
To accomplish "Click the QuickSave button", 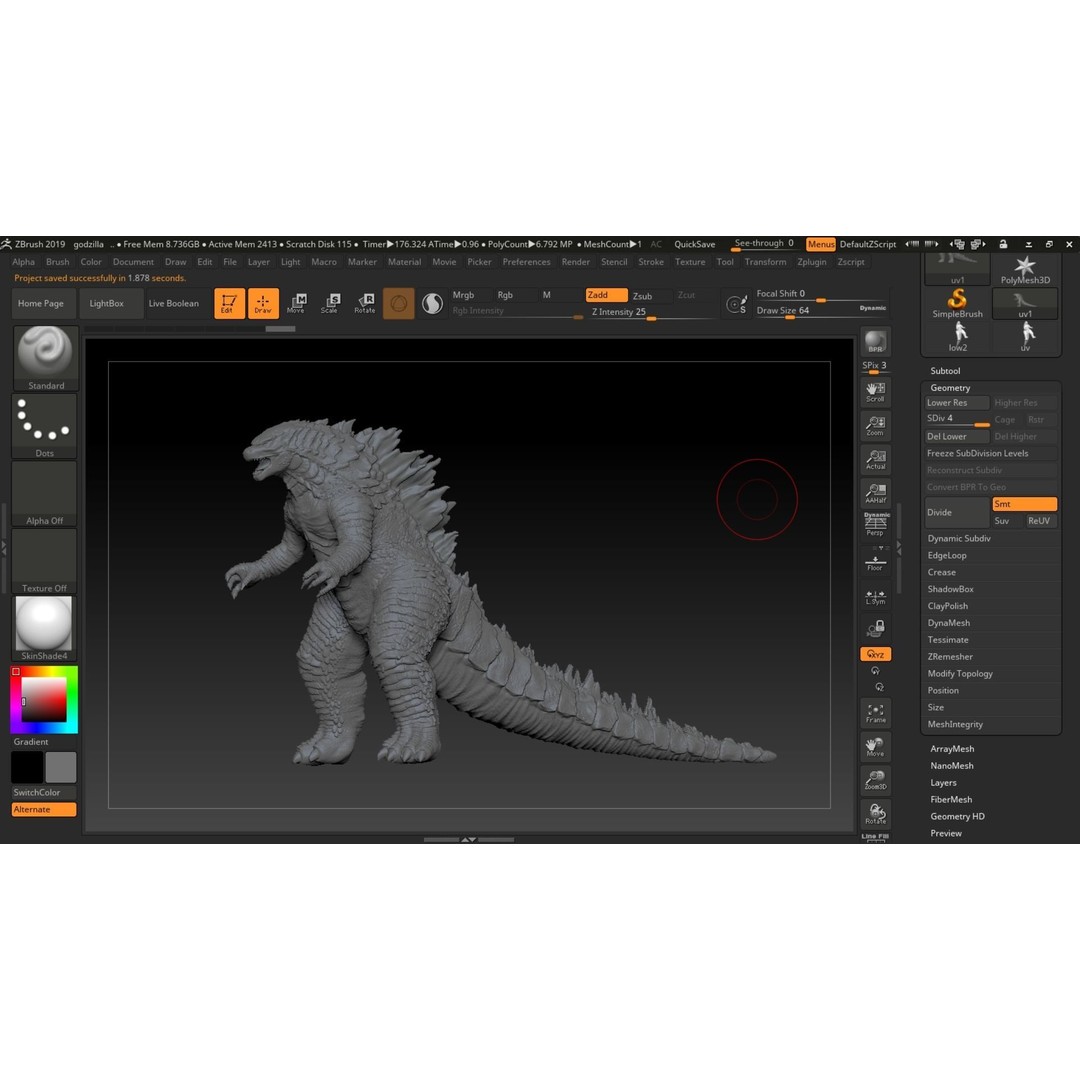I will coord(694,244).
